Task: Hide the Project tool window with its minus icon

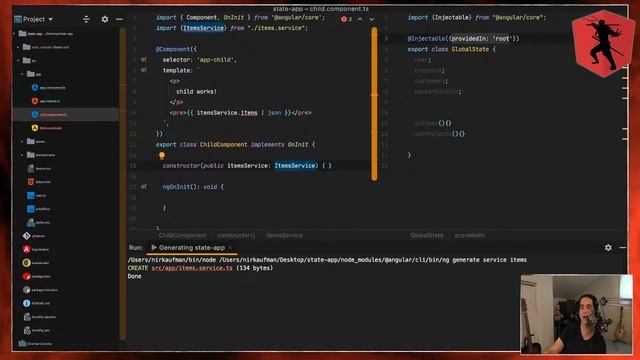Action: click(119, 19)
